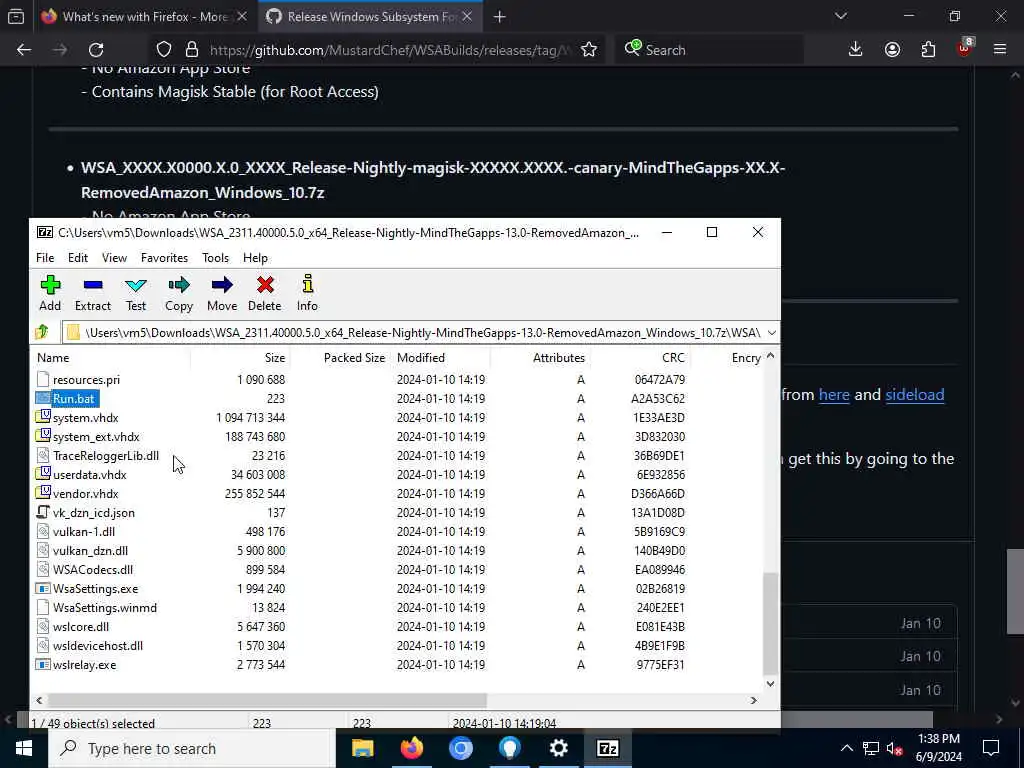Image resolution: width=1024 pixels, height=768 pixels.
Task: Click the Firefox URL address field
Action: pyautogui.click(x=390, y=50)
